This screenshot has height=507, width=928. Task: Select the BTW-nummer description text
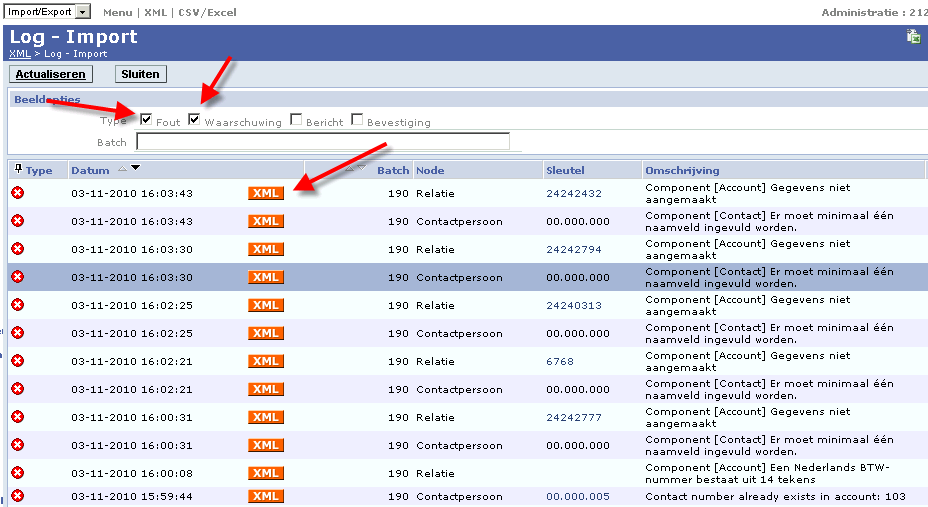click(768, 473)
